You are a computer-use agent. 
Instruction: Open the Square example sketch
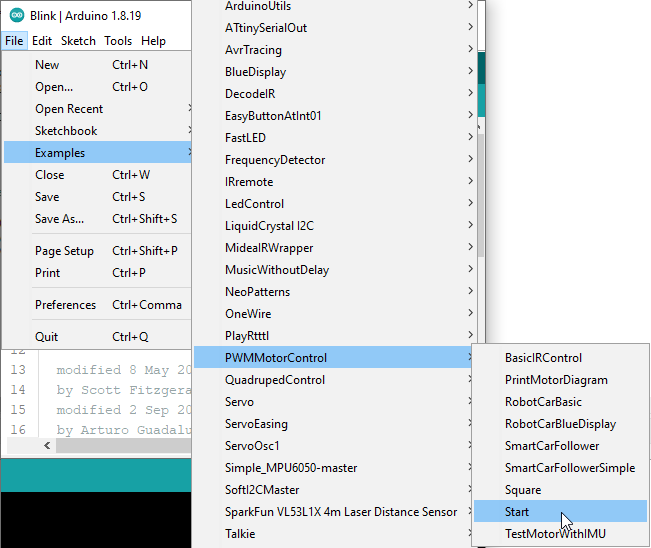560,490
